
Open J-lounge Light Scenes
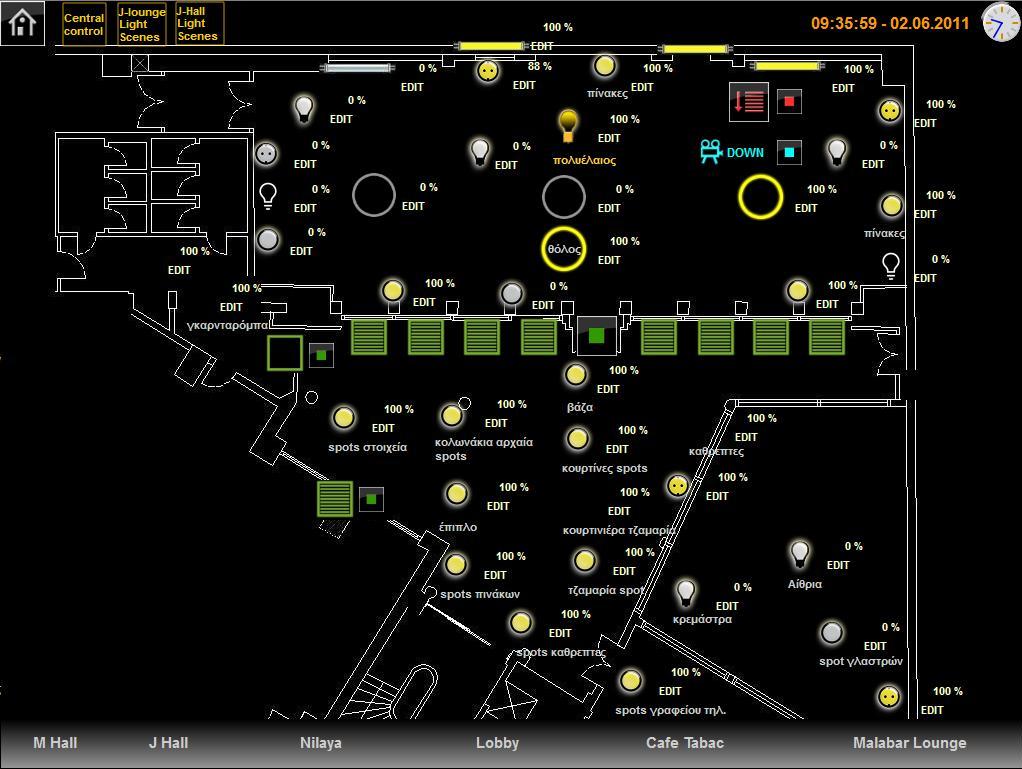click(142, 24)
